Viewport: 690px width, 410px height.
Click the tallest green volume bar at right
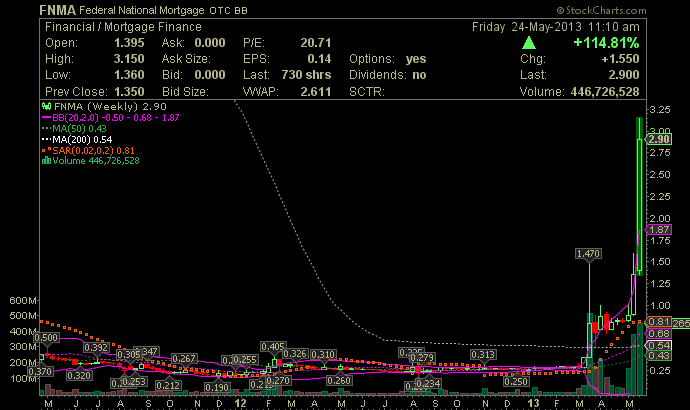tap(639, 359)
